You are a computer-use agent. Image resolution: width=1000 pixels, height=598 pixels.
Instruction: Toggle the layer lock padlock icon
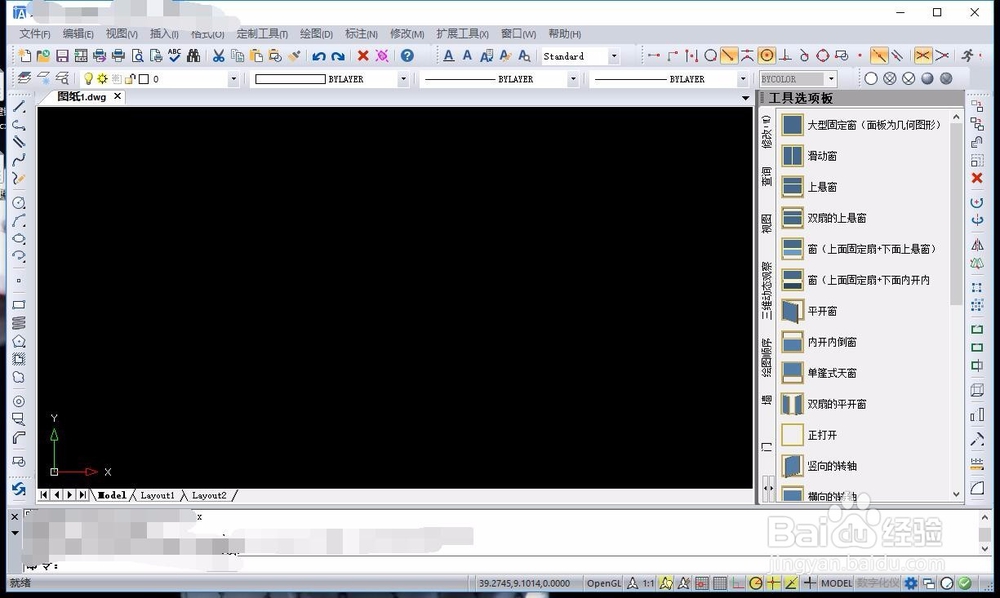tap(130, 79)
